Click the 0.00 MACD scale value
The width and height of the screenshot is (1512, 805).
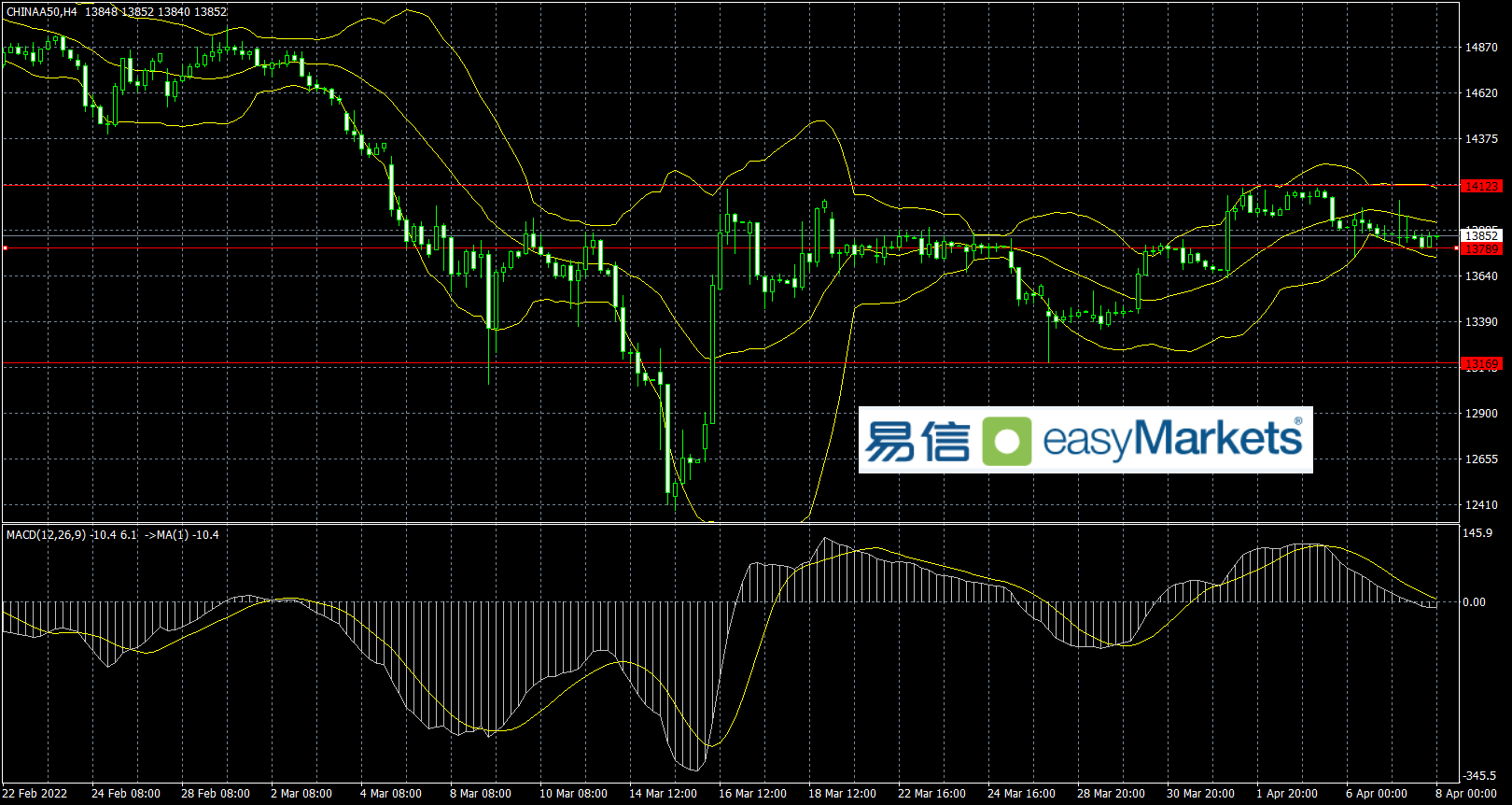pyautogui.click(x=1475, y=602)
